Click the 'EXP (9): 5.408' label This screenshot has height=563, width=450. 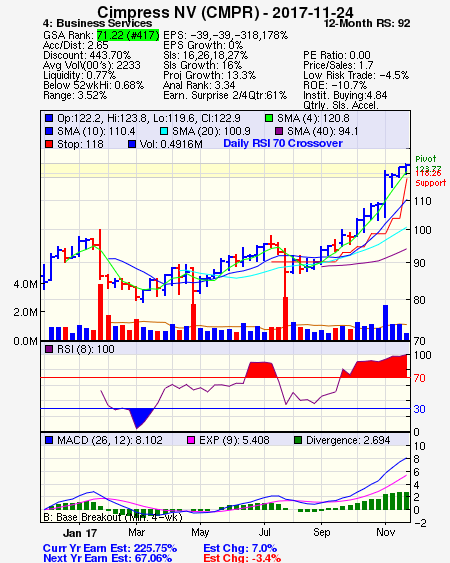point(234,440)
